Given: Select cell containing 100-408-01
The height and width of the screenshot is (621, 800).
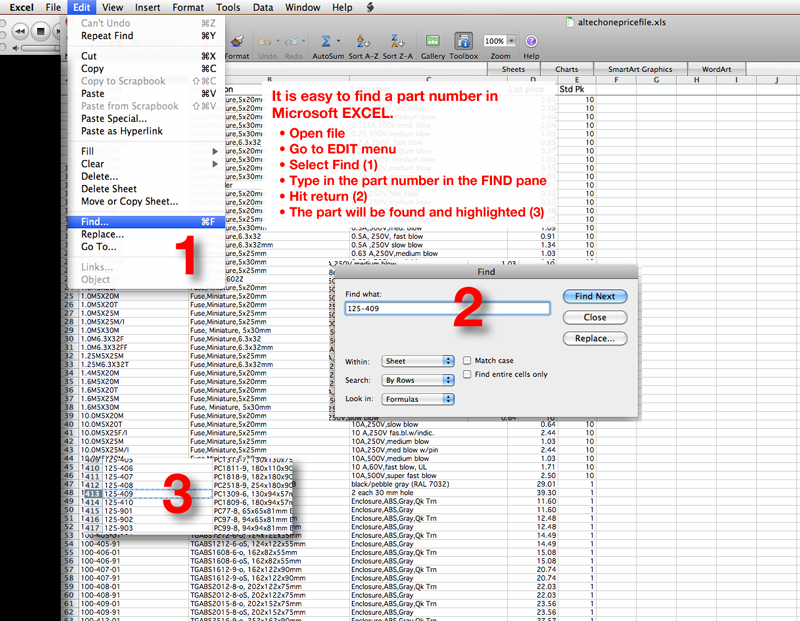Looking at the screenshot, I should [133, 586].
